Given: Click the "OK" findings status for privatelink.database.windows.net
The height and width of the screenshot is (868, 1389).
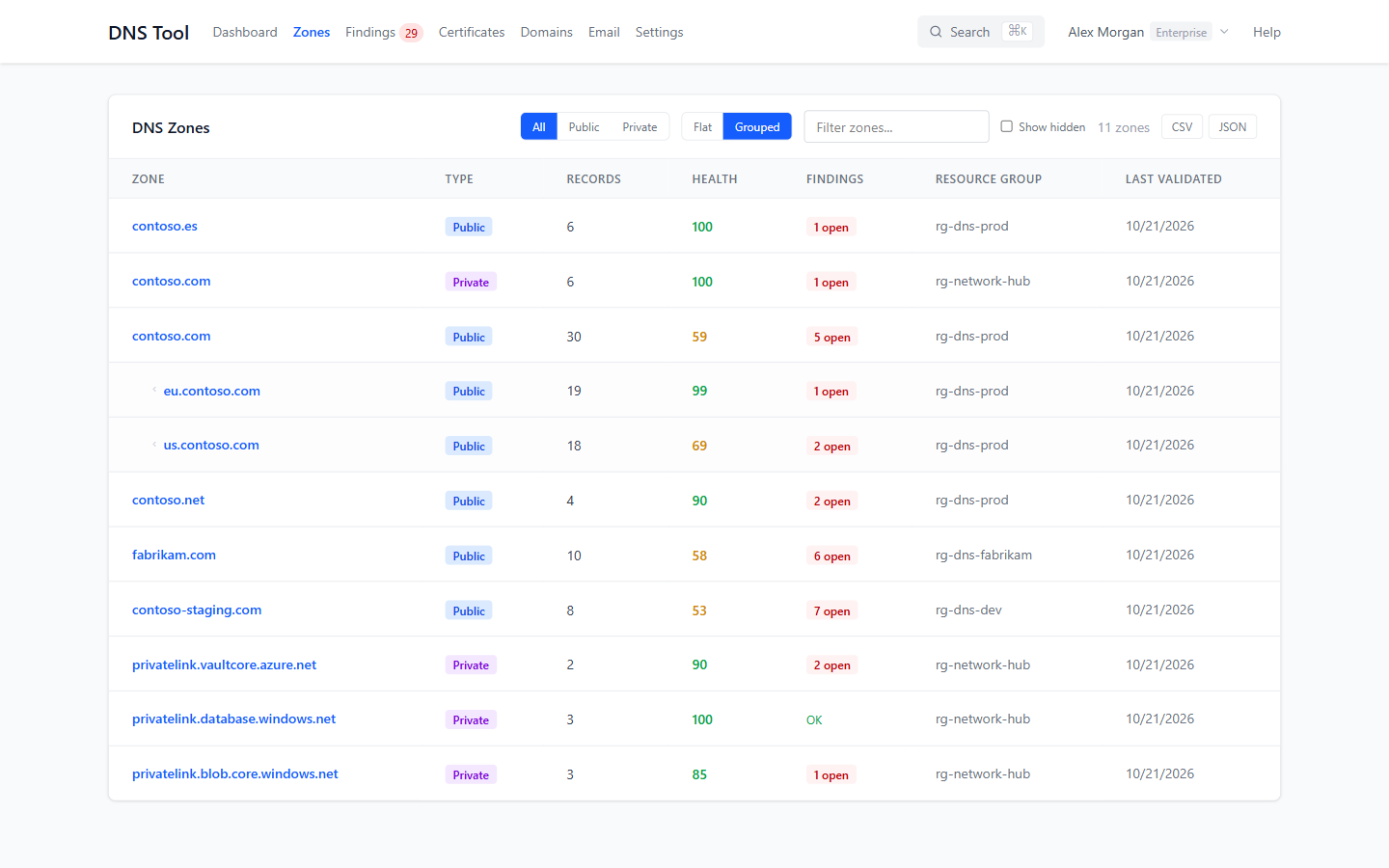Looking at the screenshot, I should (814, 719).
